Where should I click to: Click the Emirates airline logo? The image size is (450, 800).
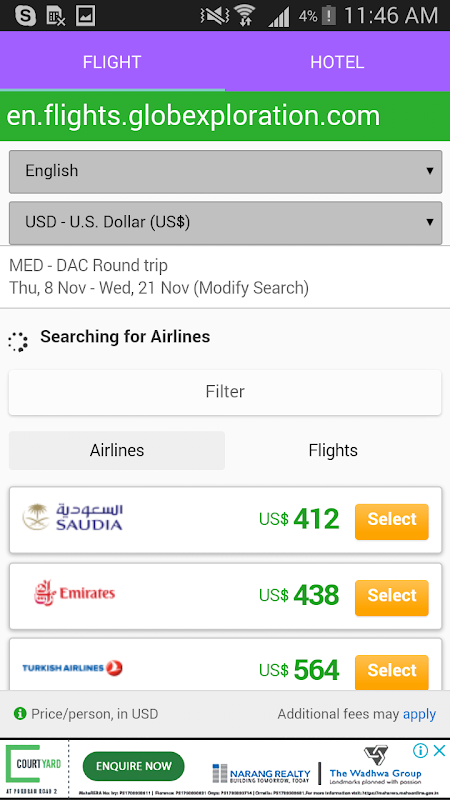tap(74, 593)
